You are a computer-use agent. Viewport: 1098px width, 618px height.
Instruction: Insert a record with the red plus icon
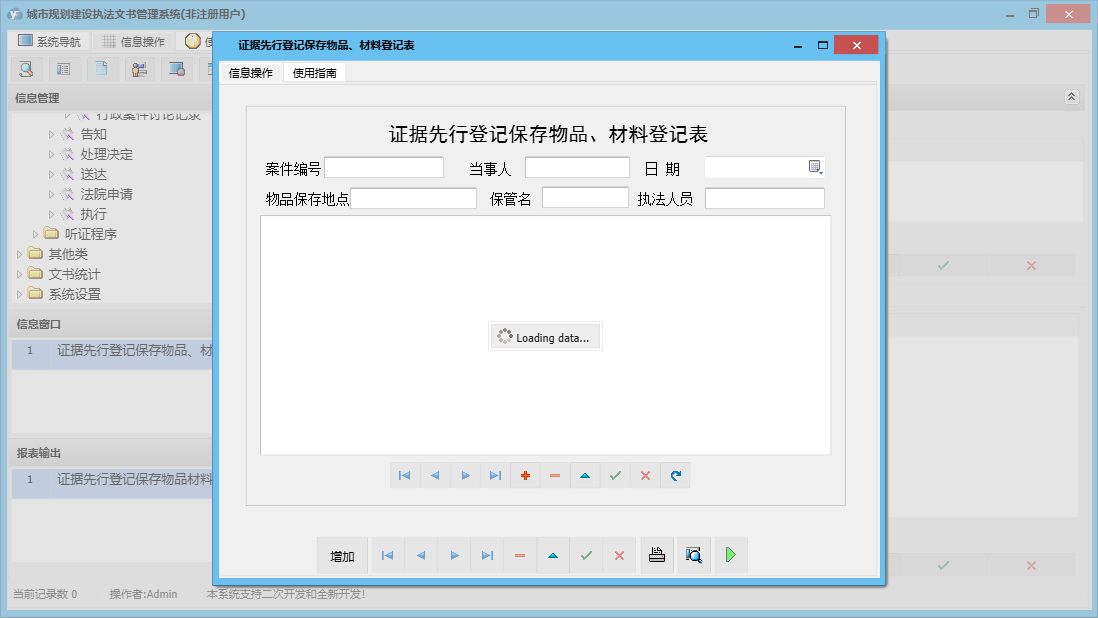point(525,475)
